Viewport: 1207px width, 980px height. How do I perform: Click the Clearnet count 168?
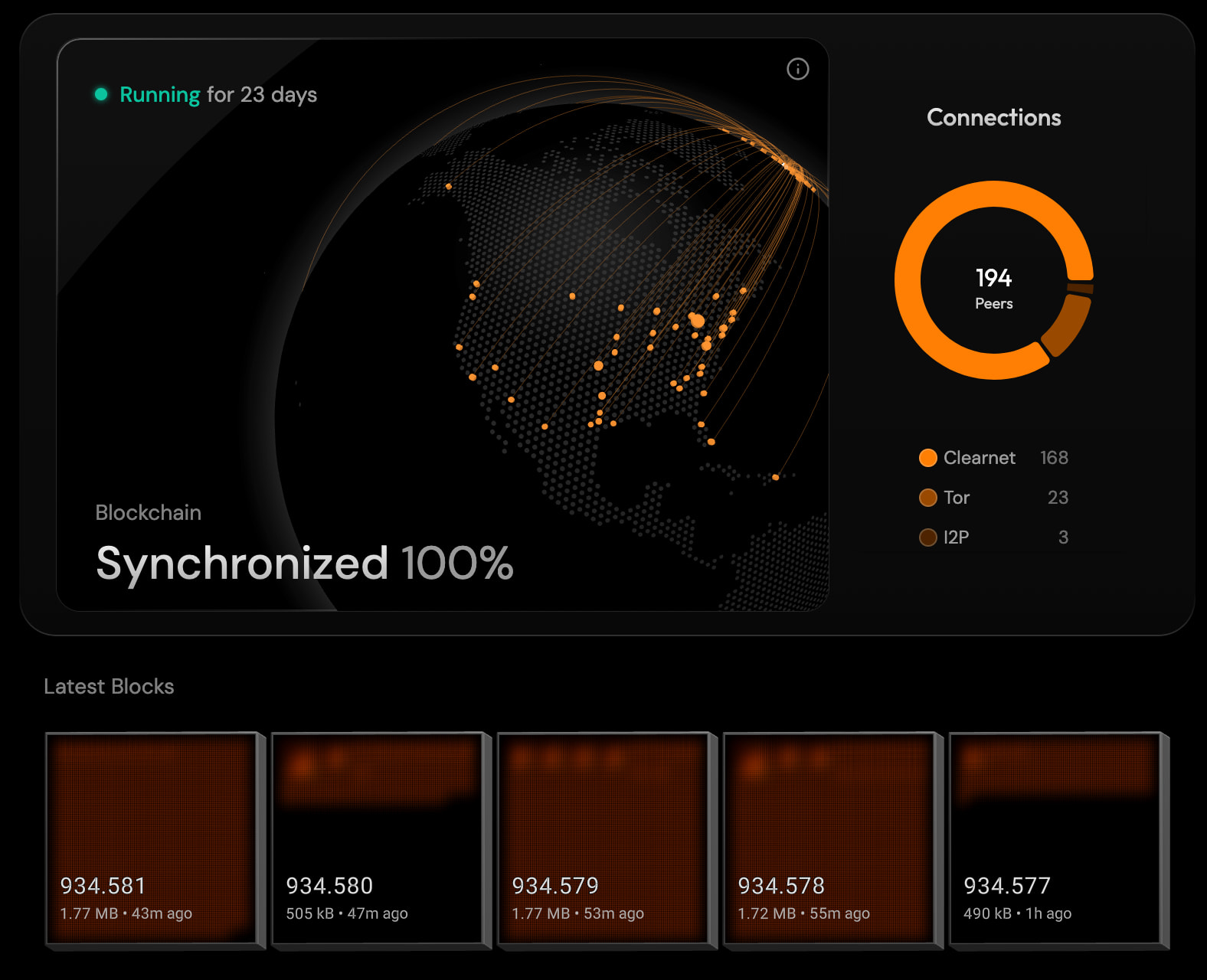pyautogui.click(x=1054, y=458)
